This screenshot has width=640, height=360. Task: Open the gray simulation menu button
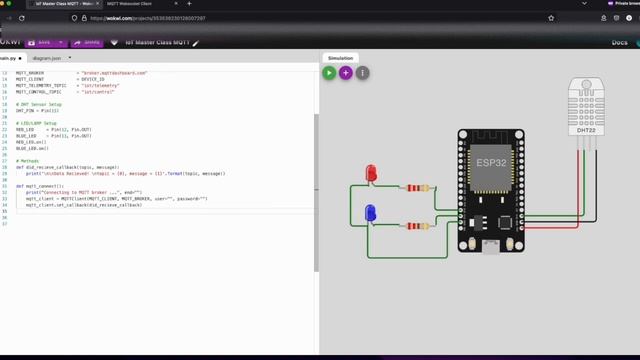click(362, 73)
